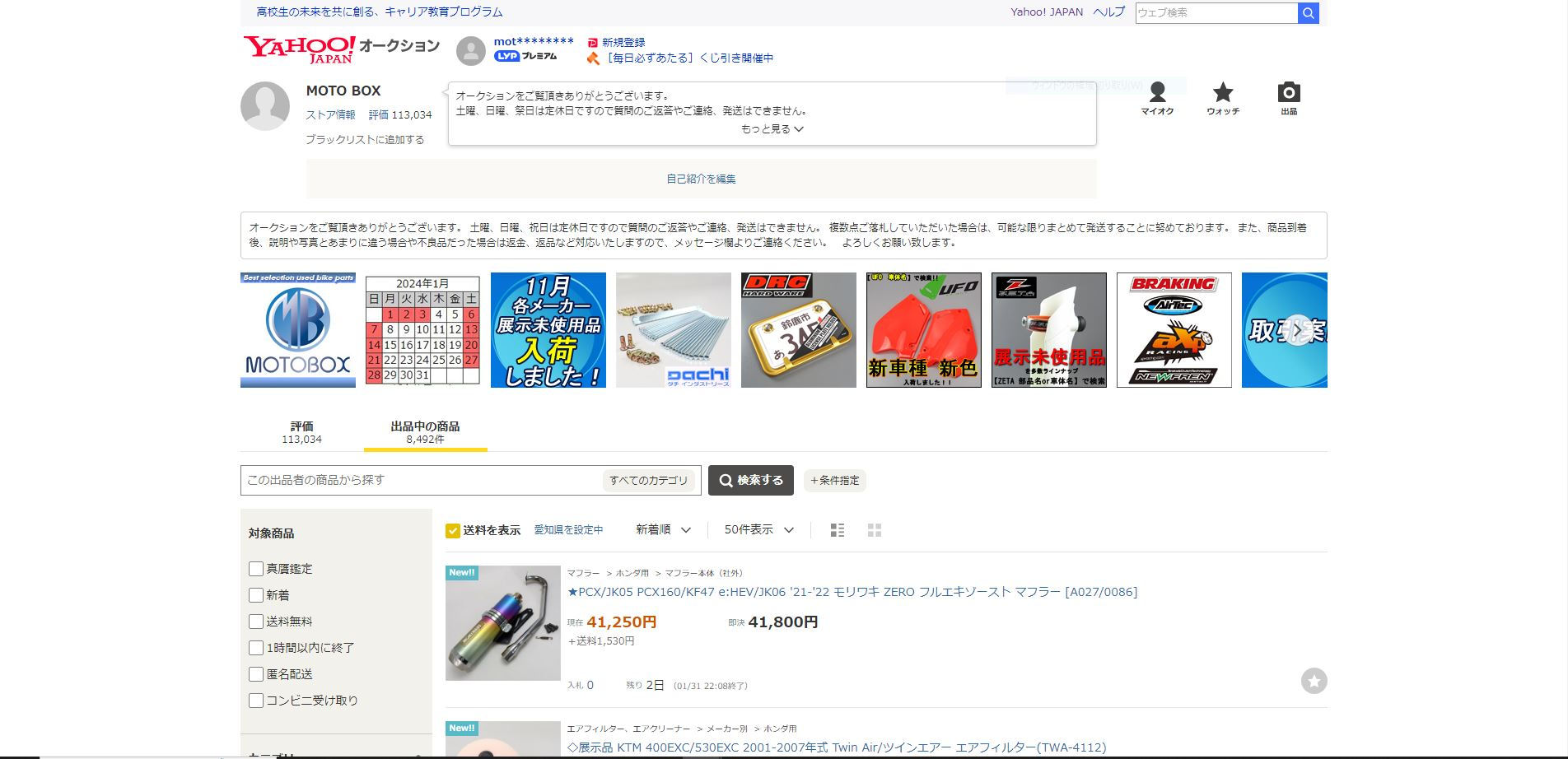Viewport: 1568px width, 759px height.
Task: Enable the 匿名配送 filter checkbox
Action: tap(256, 674)
